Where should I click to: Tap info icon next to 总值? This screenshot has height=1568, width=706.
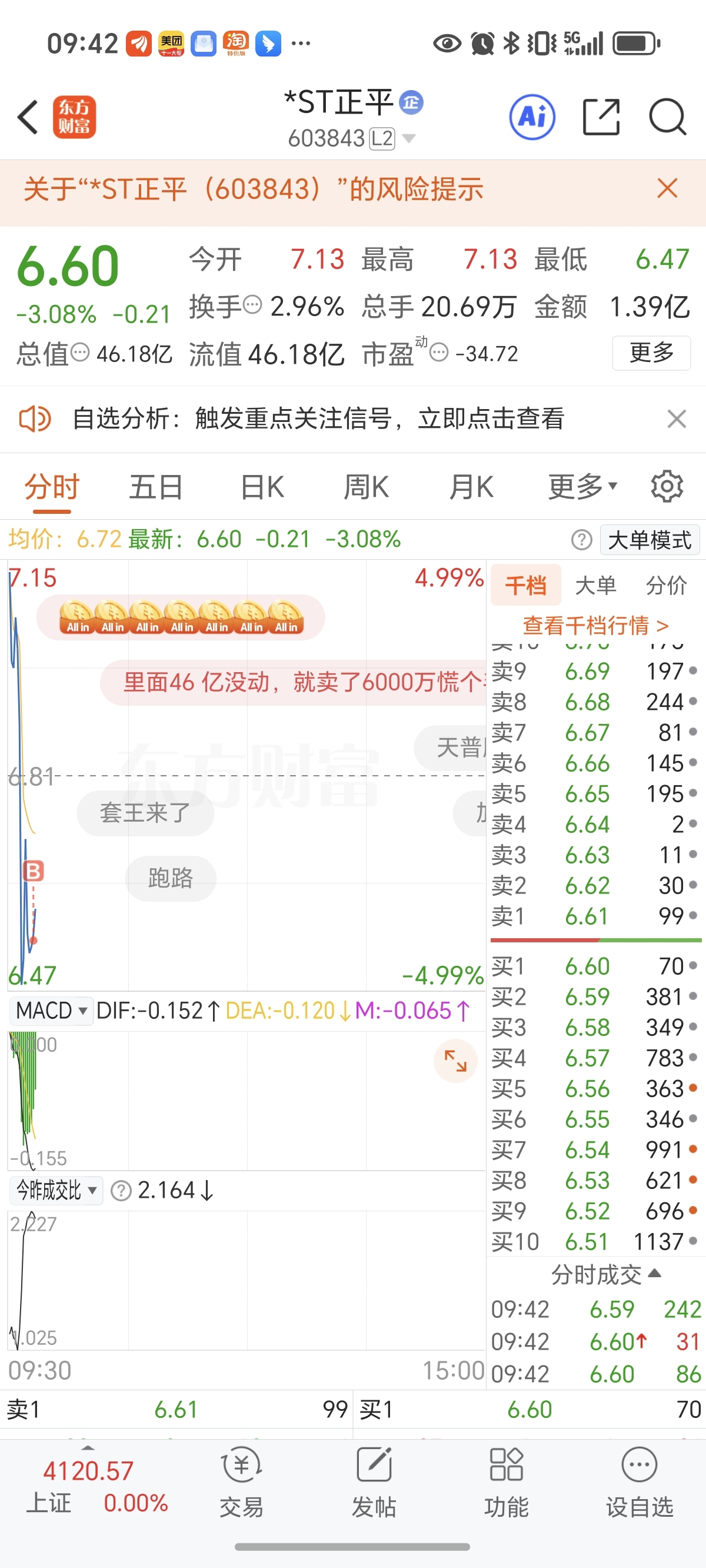coord(80,351)
